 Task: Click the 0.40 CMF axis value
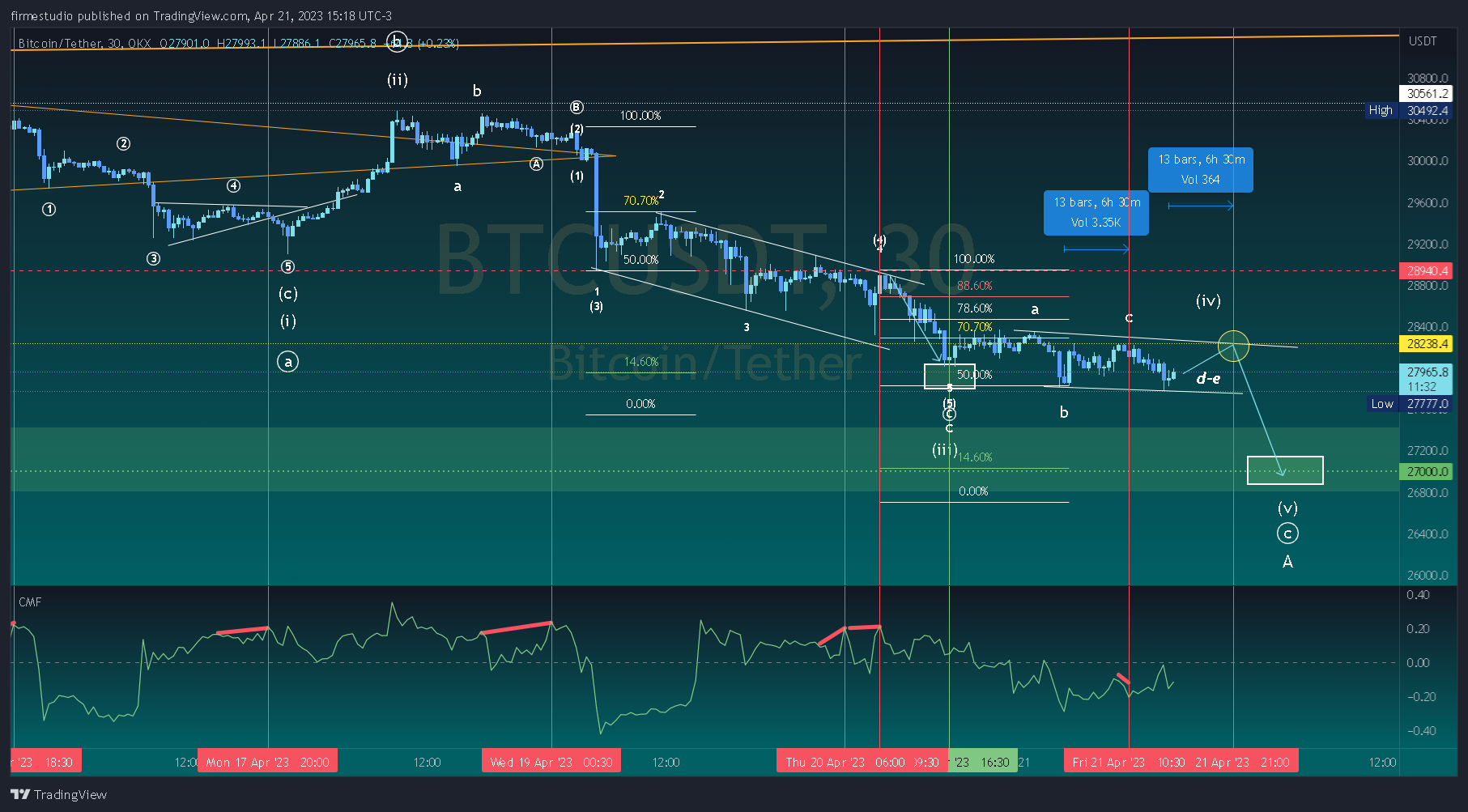point(1418,594)
